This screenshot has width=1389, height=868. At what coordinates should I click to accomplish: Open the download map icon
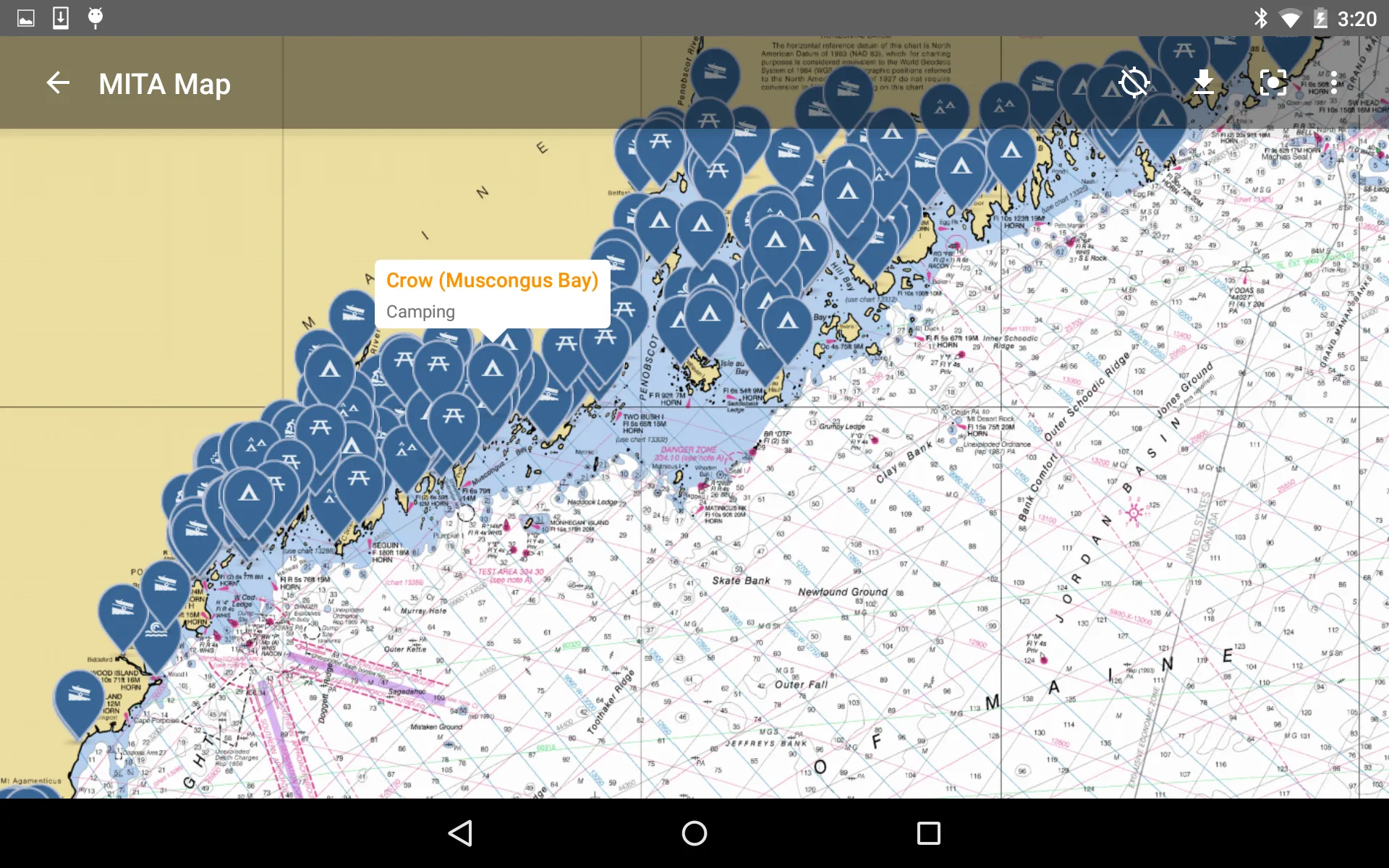[1205, 83]
